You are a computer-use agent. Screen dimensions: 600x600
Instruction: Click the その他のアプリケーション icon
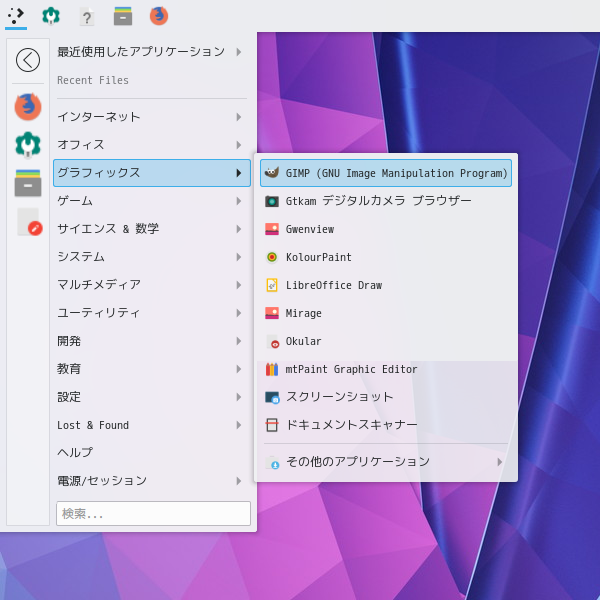[x=273, y=463]
